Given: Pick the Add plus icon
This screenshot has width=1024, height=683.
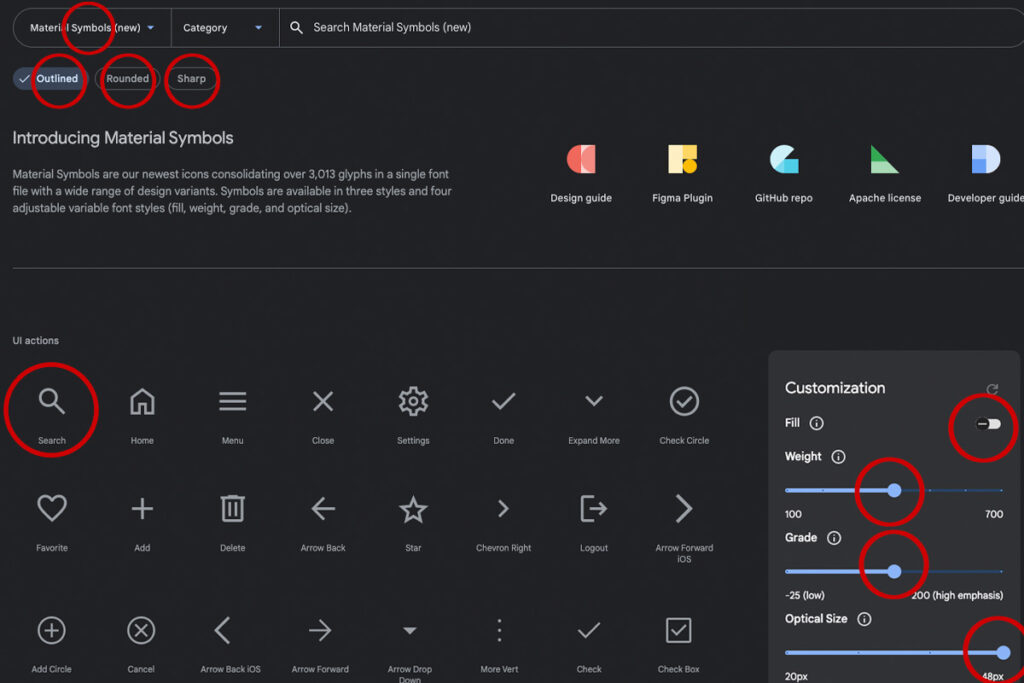Looking at the screenshot, I should 142,508.
